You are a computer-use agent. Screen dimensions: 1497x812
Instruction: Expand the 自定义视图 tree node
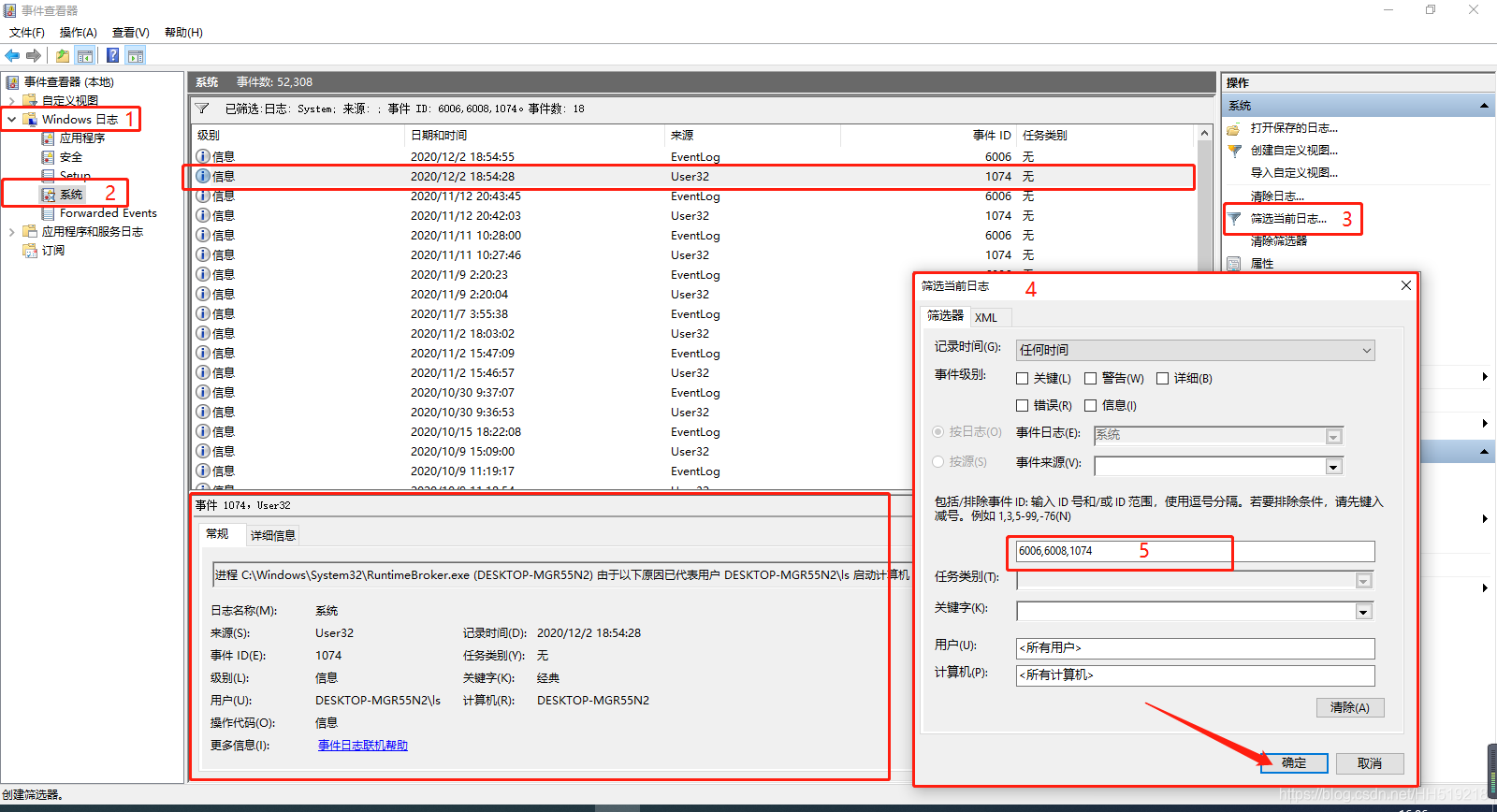click(x=11, y=100)
